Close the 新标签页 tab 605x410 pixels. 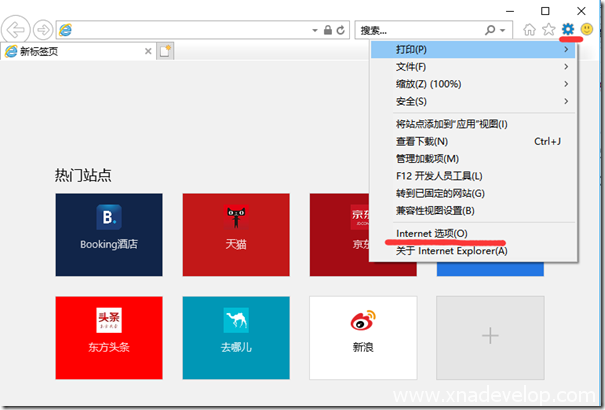148,51
